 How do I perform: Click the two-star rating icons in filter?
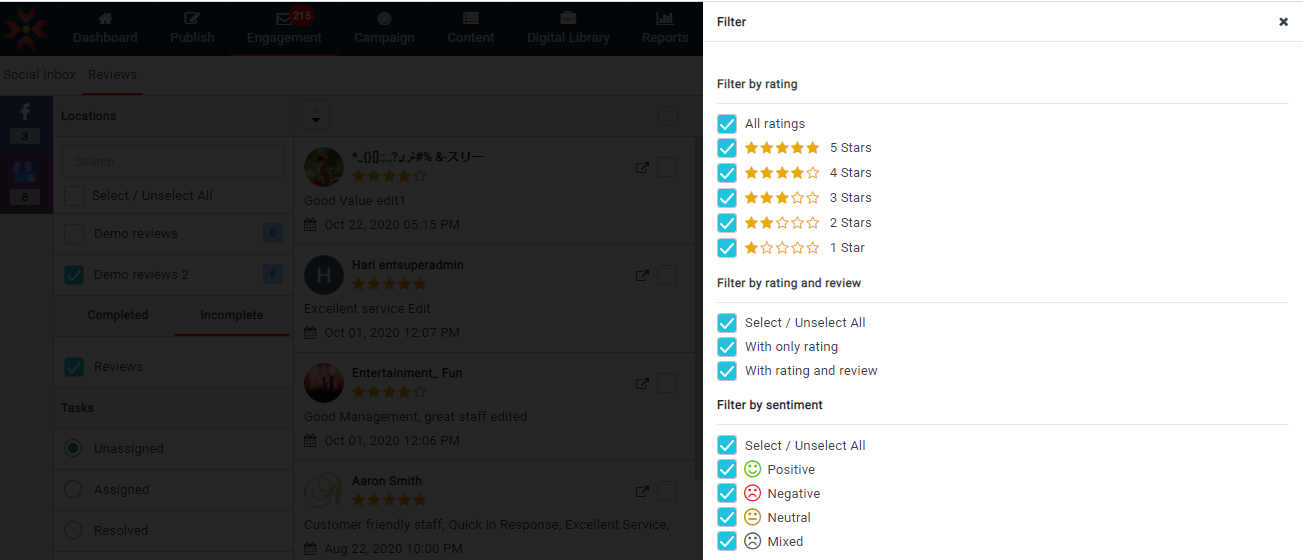[x=782, y=223]
